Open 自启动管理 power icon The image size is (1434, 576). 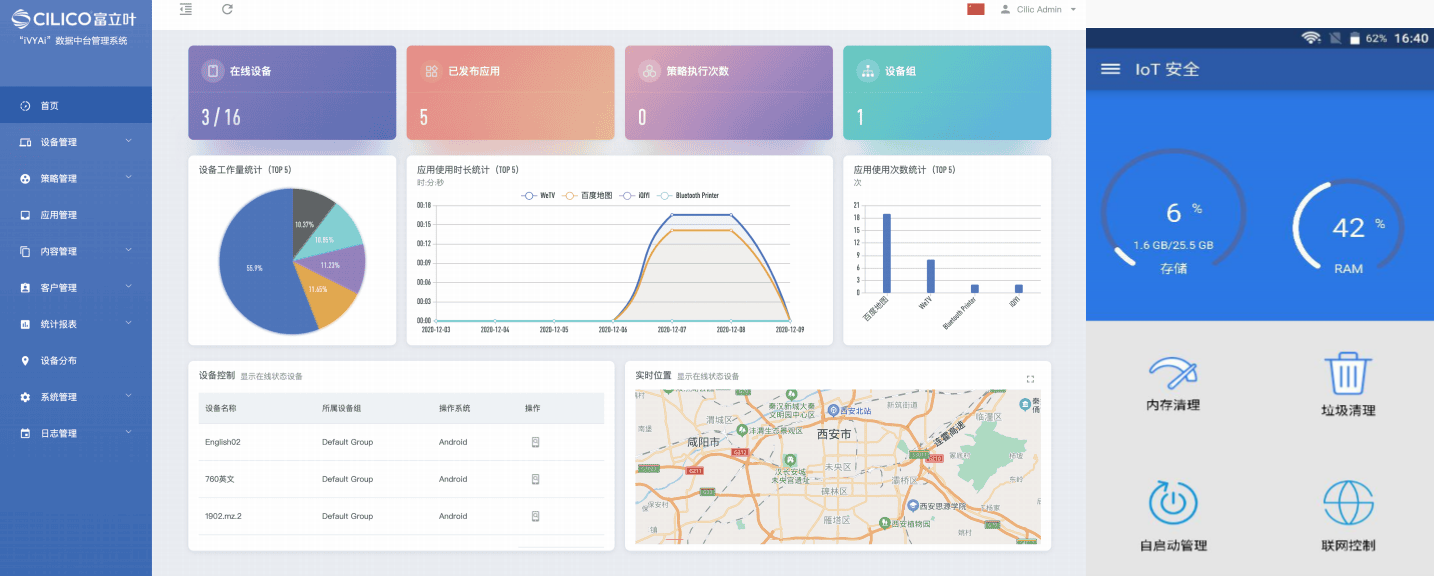pyautogui.click(x=1173, y=514)
